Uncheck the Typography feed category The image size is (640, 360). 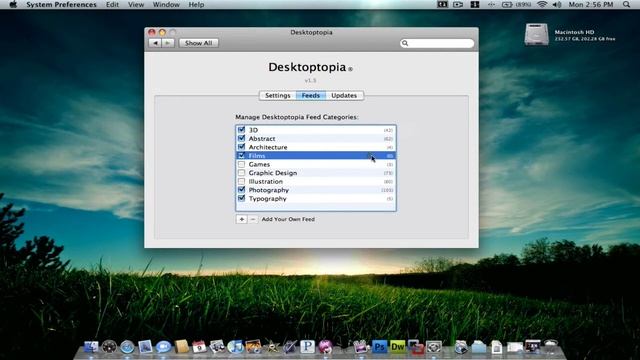coord(241,198)
